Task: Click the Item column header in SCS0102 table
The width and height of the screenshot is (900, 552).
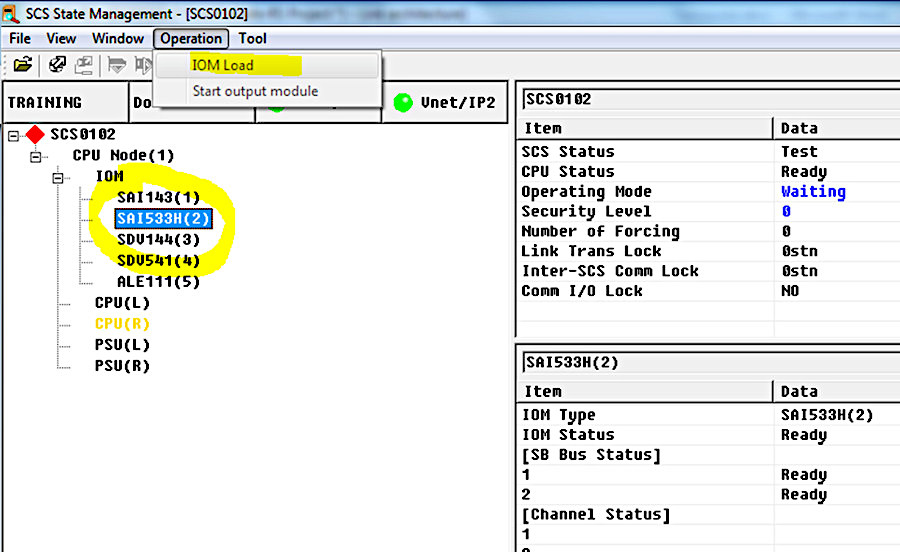Action: click(646, 129)
